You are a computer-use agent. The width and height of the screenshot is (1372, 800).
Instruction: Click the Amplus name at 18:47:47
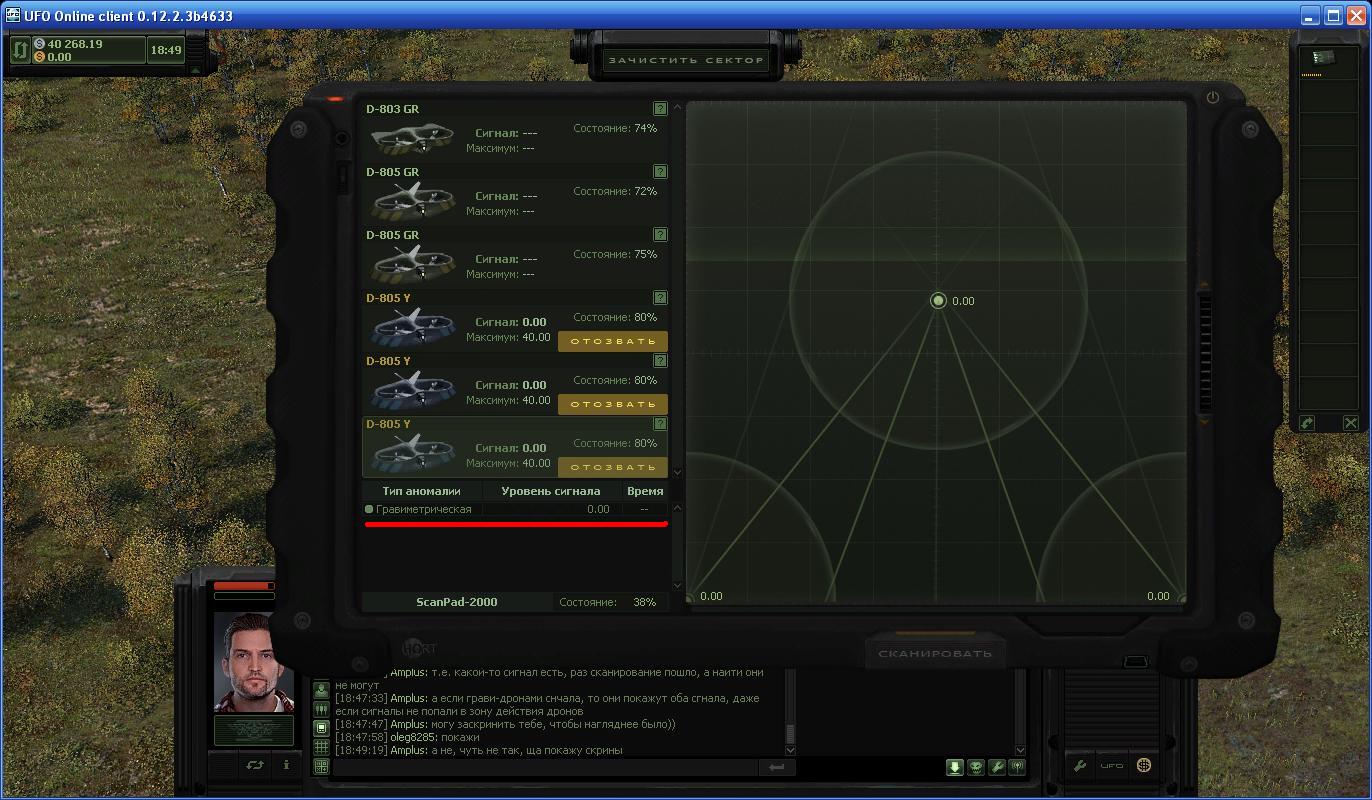pyautogui.click(x=408, y=724)
